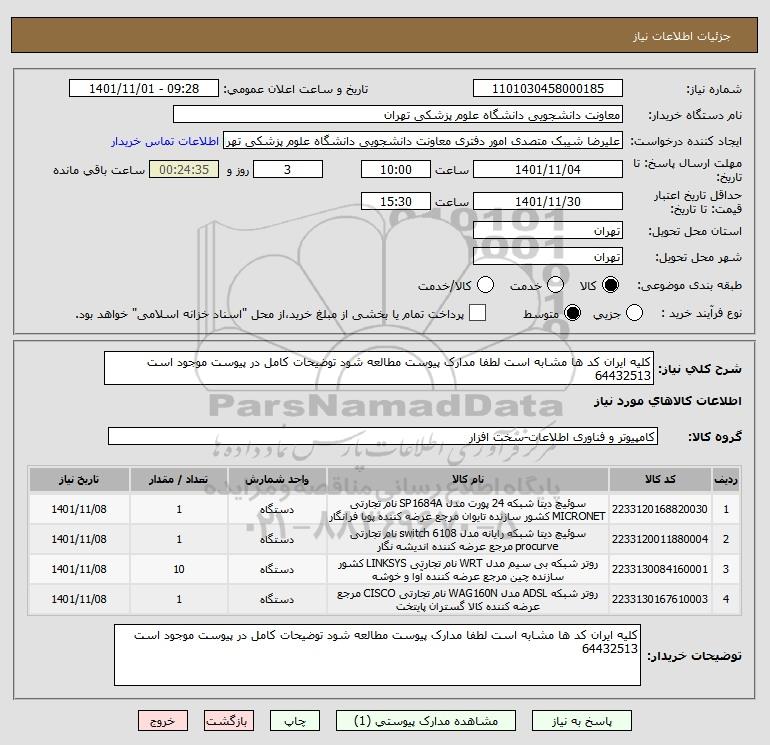770x745 pixels.
Task: Click the تعداد / مقدار column header
Action: [179, 479]
